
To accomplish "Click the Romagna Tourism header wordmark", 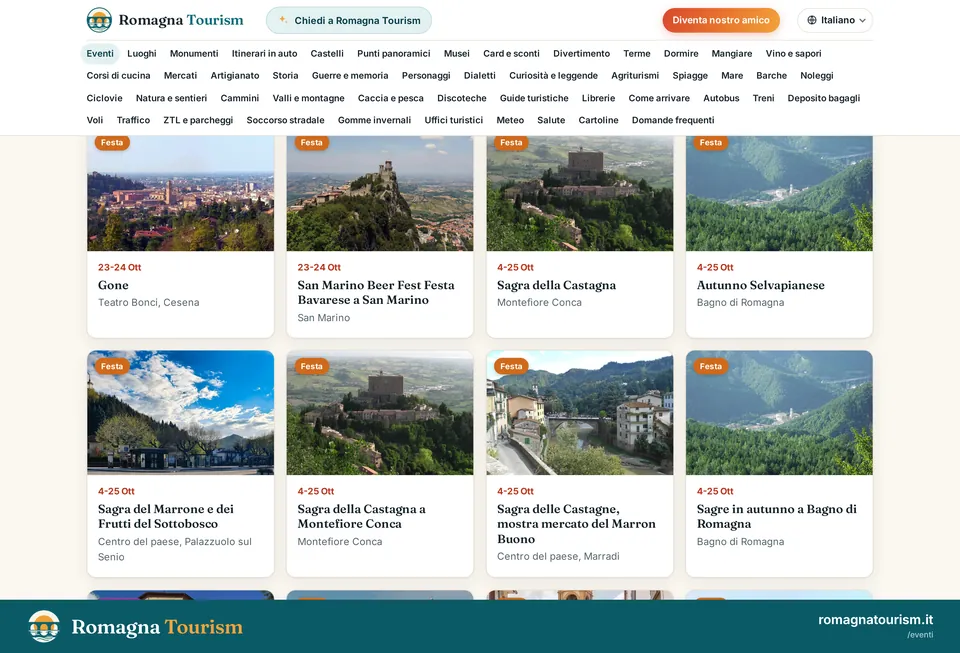I will [181, 20].
